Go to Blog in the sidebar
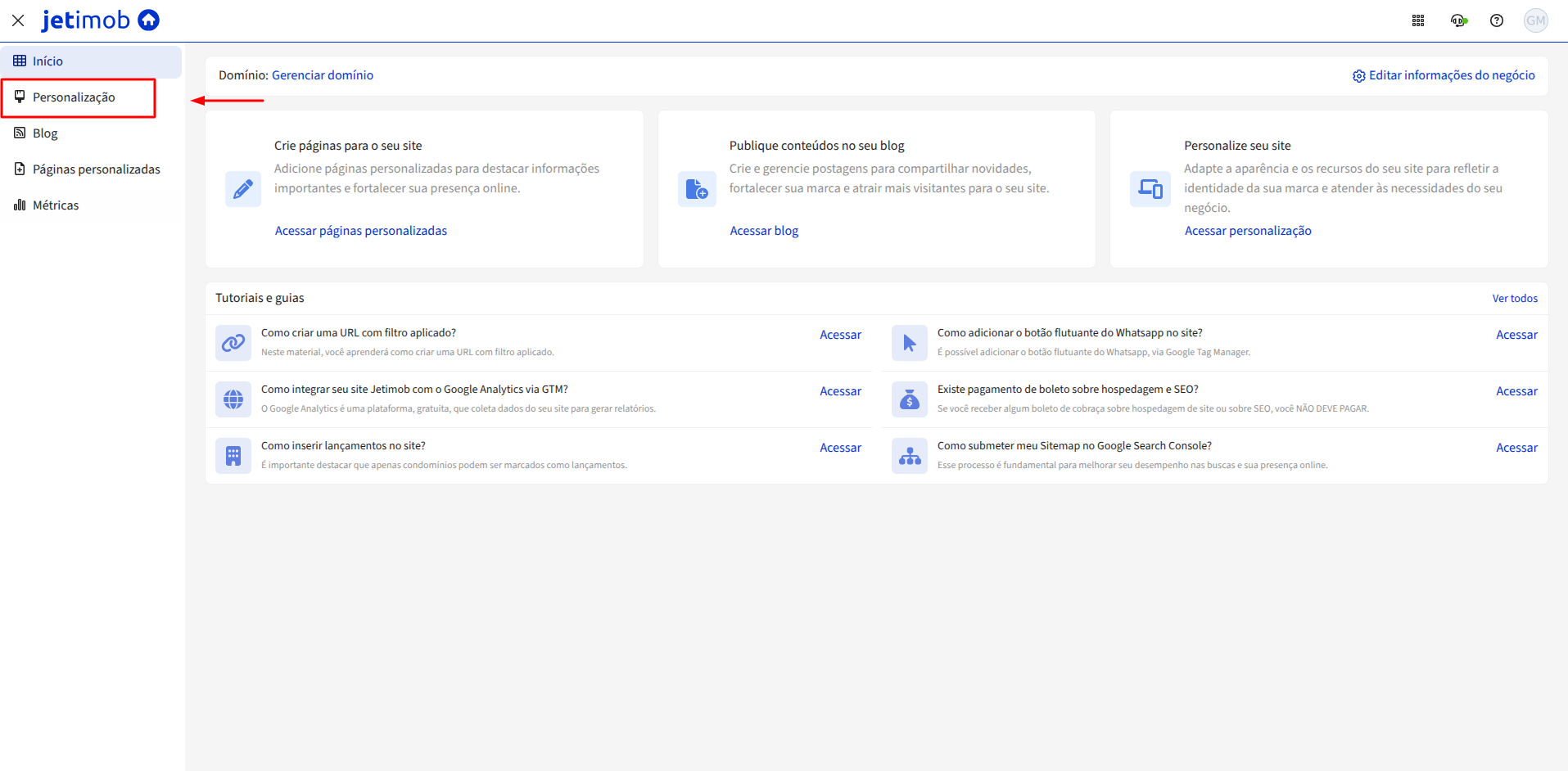Screen dimensions: 1568x771 pos(91,133)
